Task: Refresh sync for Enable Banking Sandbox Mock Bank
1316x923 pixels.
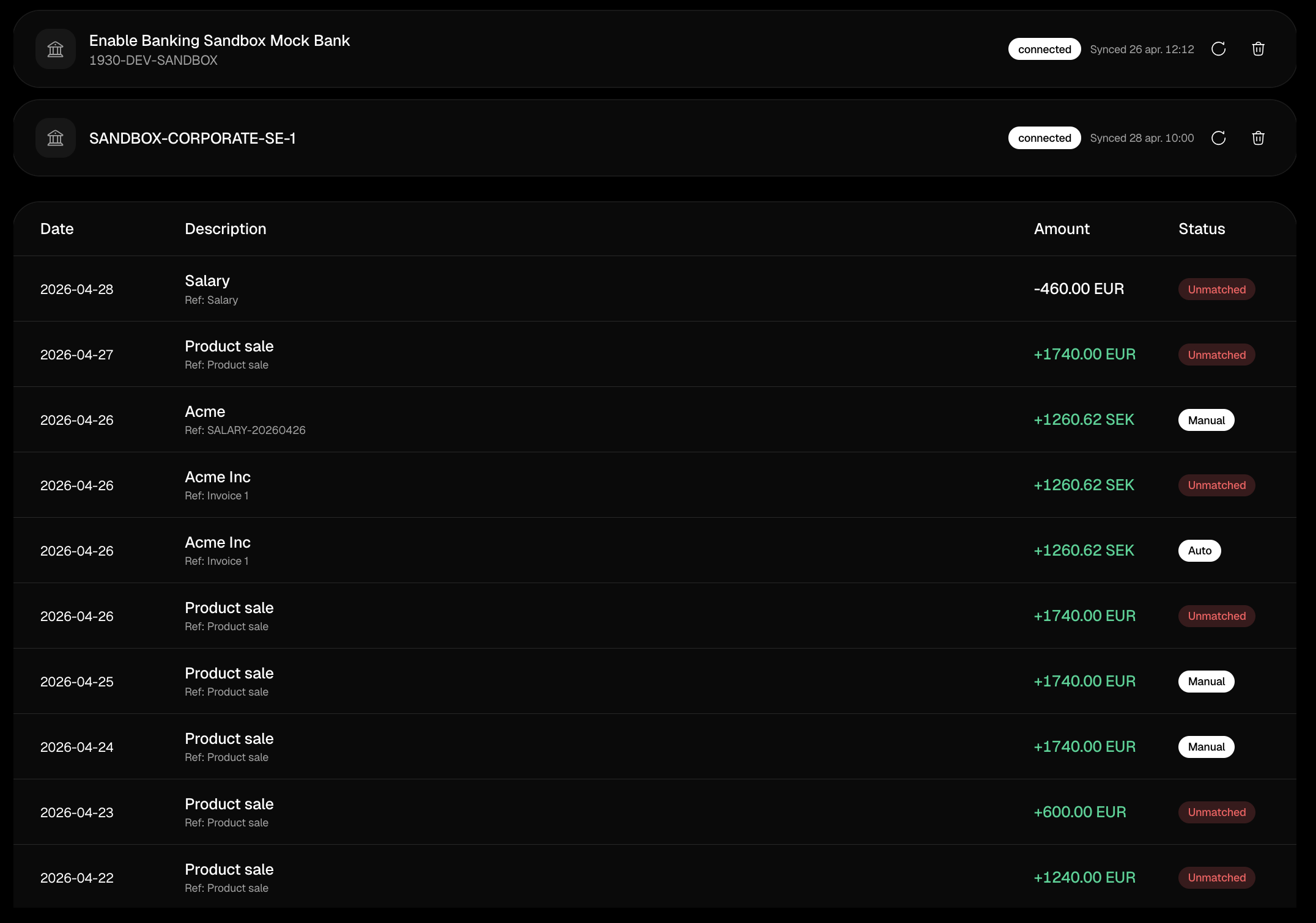Action: tap(1219, 49)
